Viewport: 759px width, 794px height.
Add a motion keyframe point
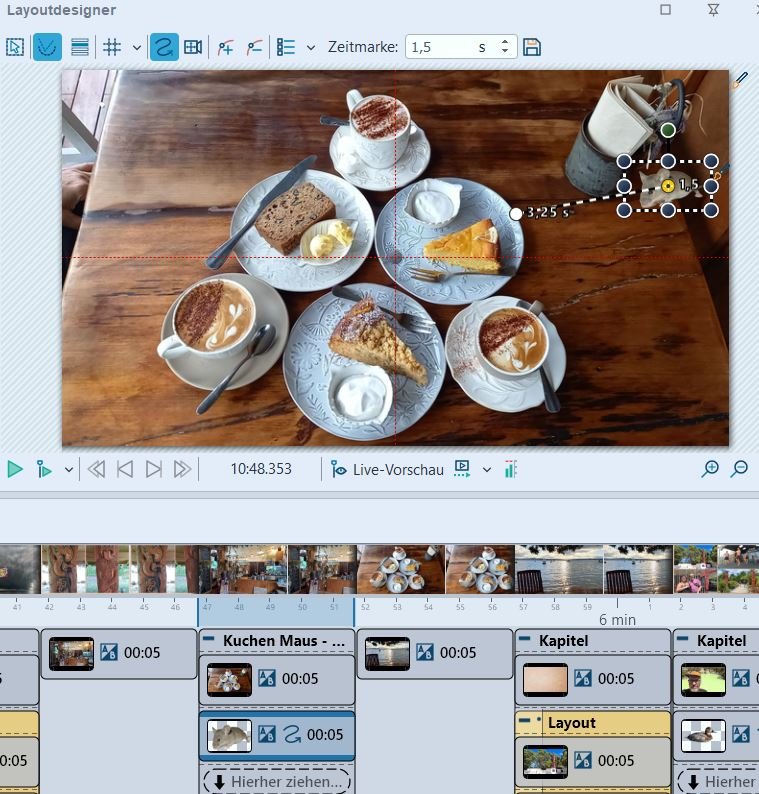[x=225, y=47]
